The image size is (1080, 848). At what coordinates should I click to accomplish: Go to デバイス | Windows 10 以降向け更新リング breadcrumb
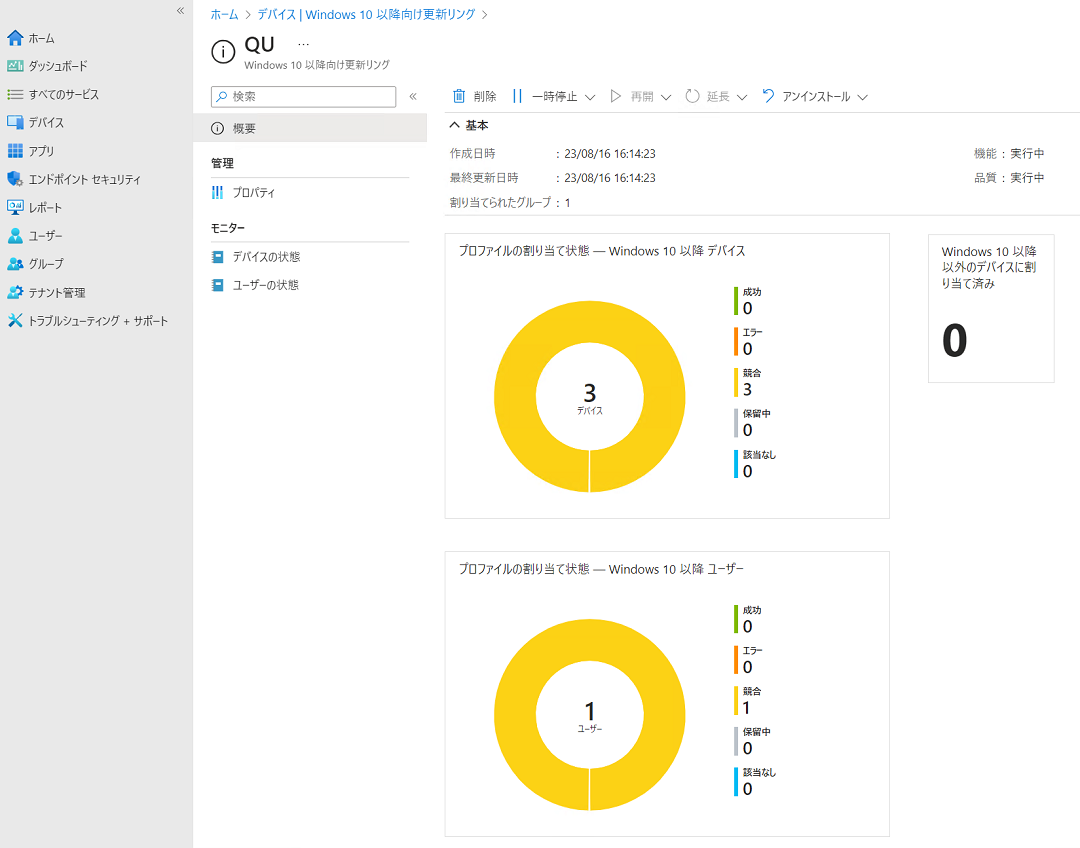coord(366,14)
